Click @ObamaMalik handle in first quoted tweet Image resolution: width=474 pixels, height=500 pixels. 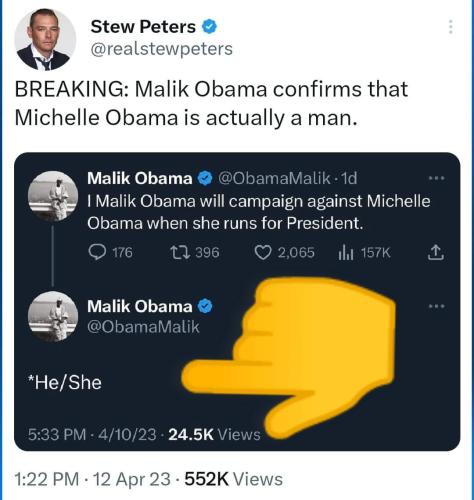[274, 179]
